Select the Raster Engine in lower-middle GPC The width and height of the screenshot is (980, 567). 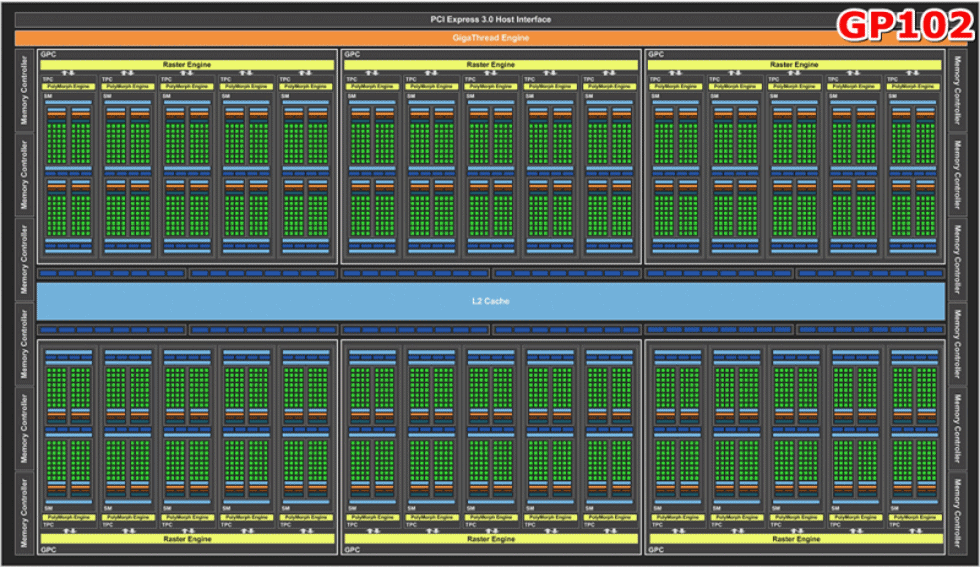click(x=490, y=539)
